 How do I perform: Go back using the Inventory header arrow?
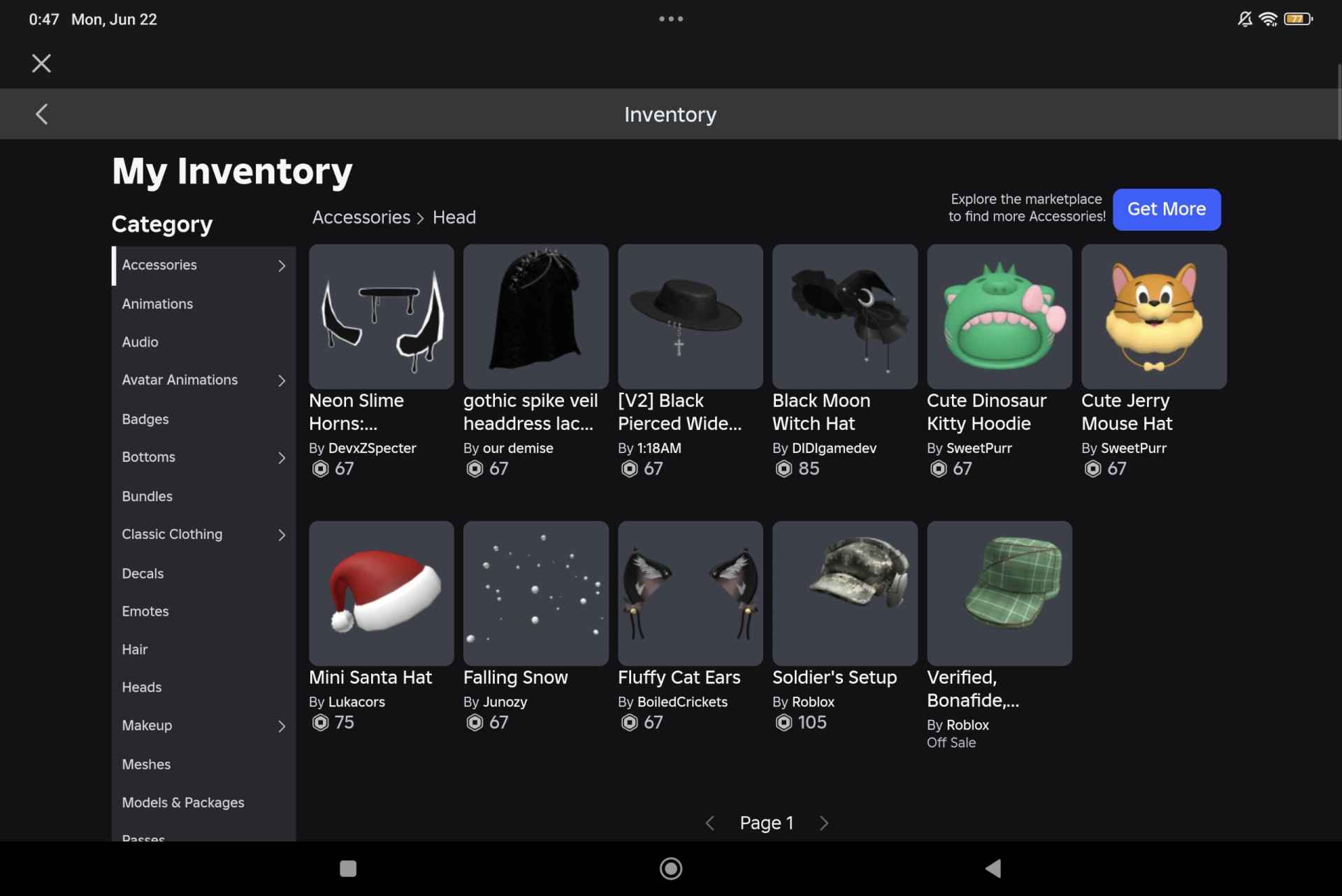pyautogui.click(x=42, y=114)
